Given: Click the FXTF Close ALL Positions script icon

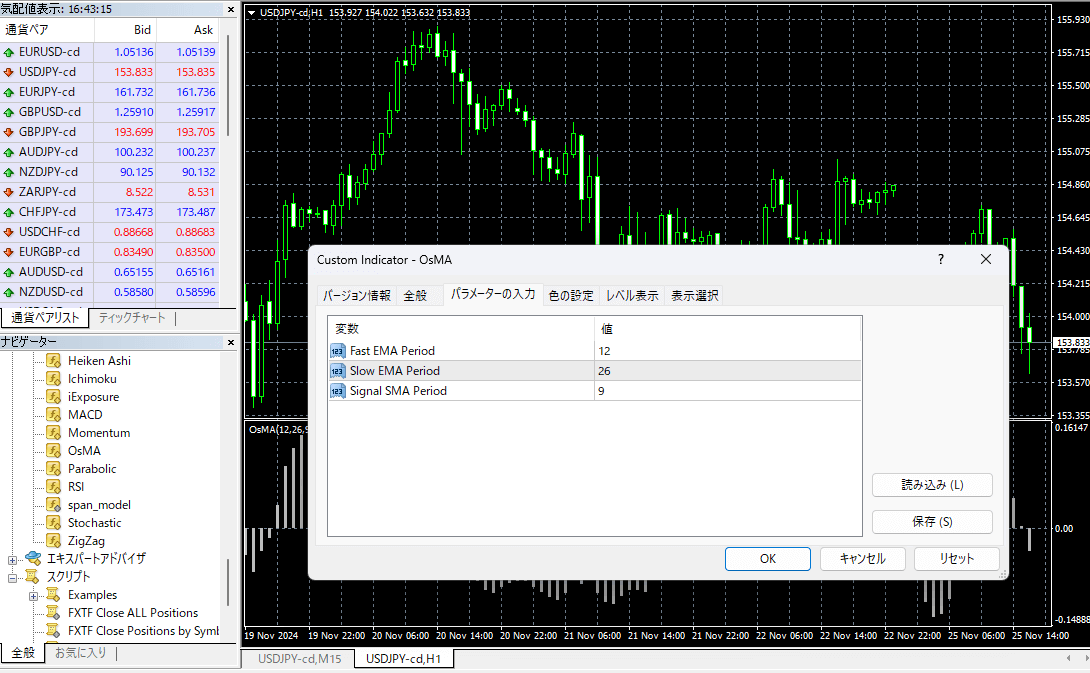Looking at the screenshot, I should point(54,613).
